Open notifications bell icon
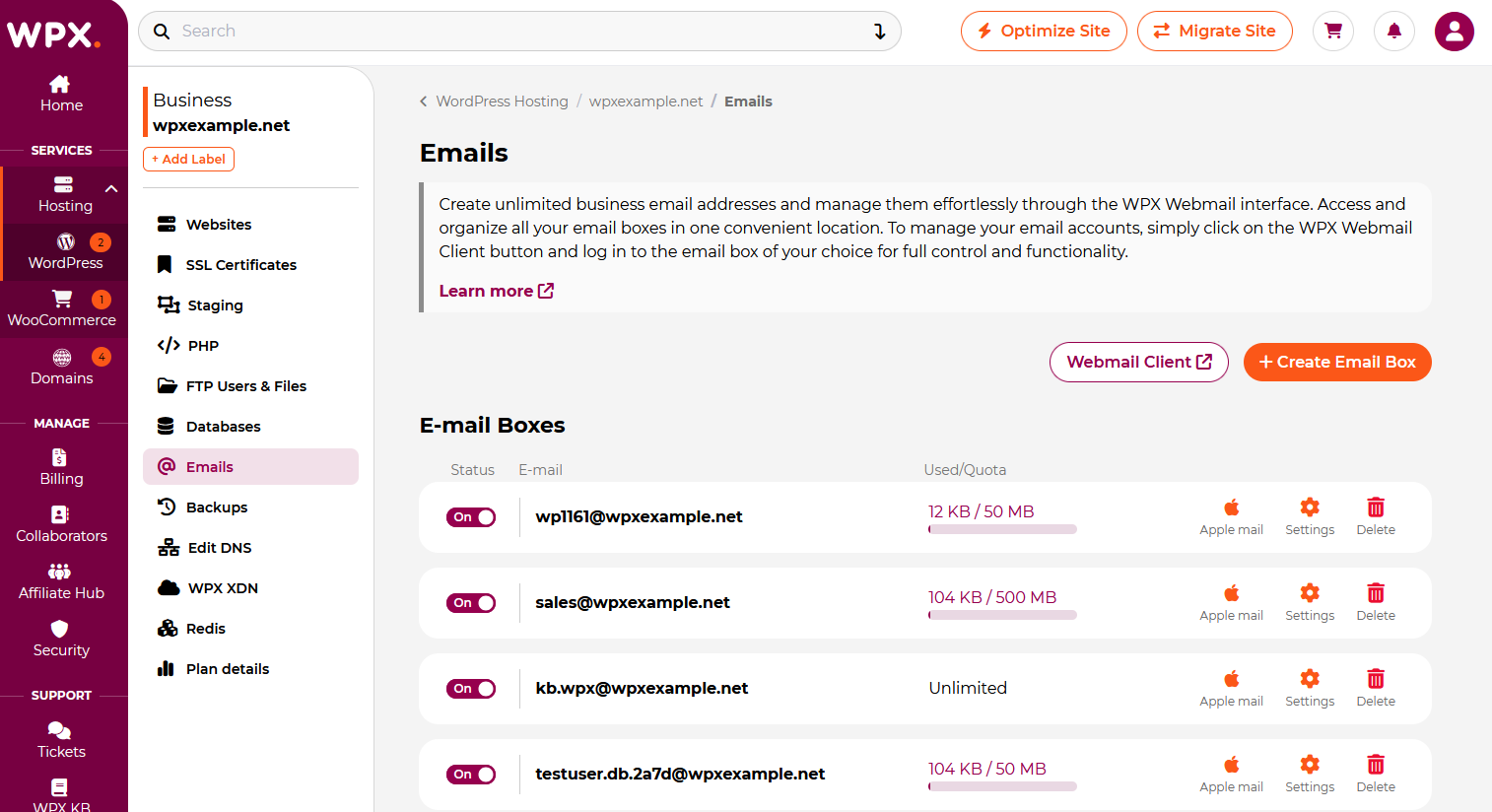Screen dimensions: 1492x812 (1394, 32)
